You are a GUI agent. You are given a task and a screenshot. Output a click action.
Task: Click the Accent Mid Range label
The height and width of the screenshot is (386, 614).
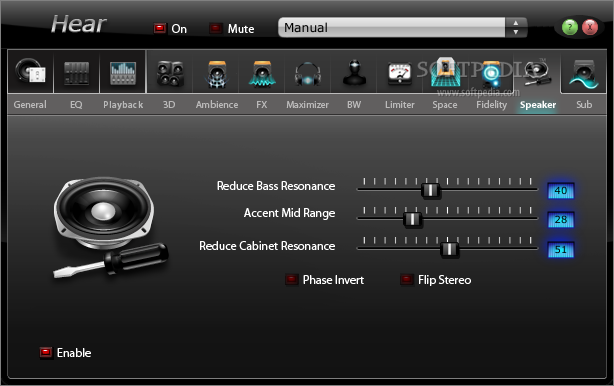pyautogui.click(x=289, y=213)
